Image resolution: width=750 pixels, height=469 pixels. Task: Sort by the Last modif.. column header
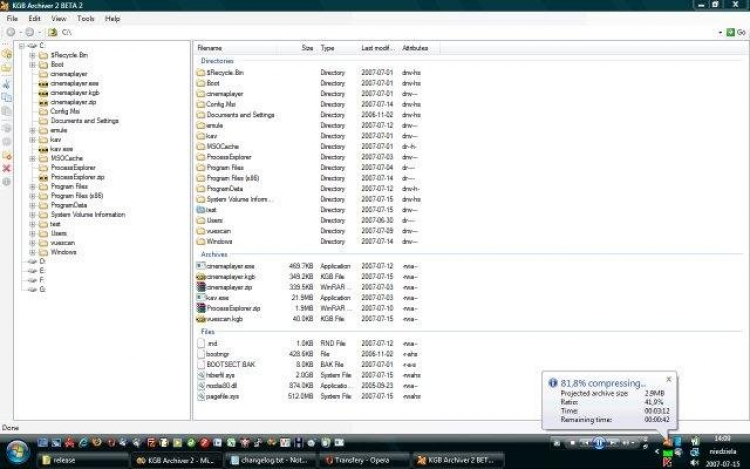click(378, 48)
